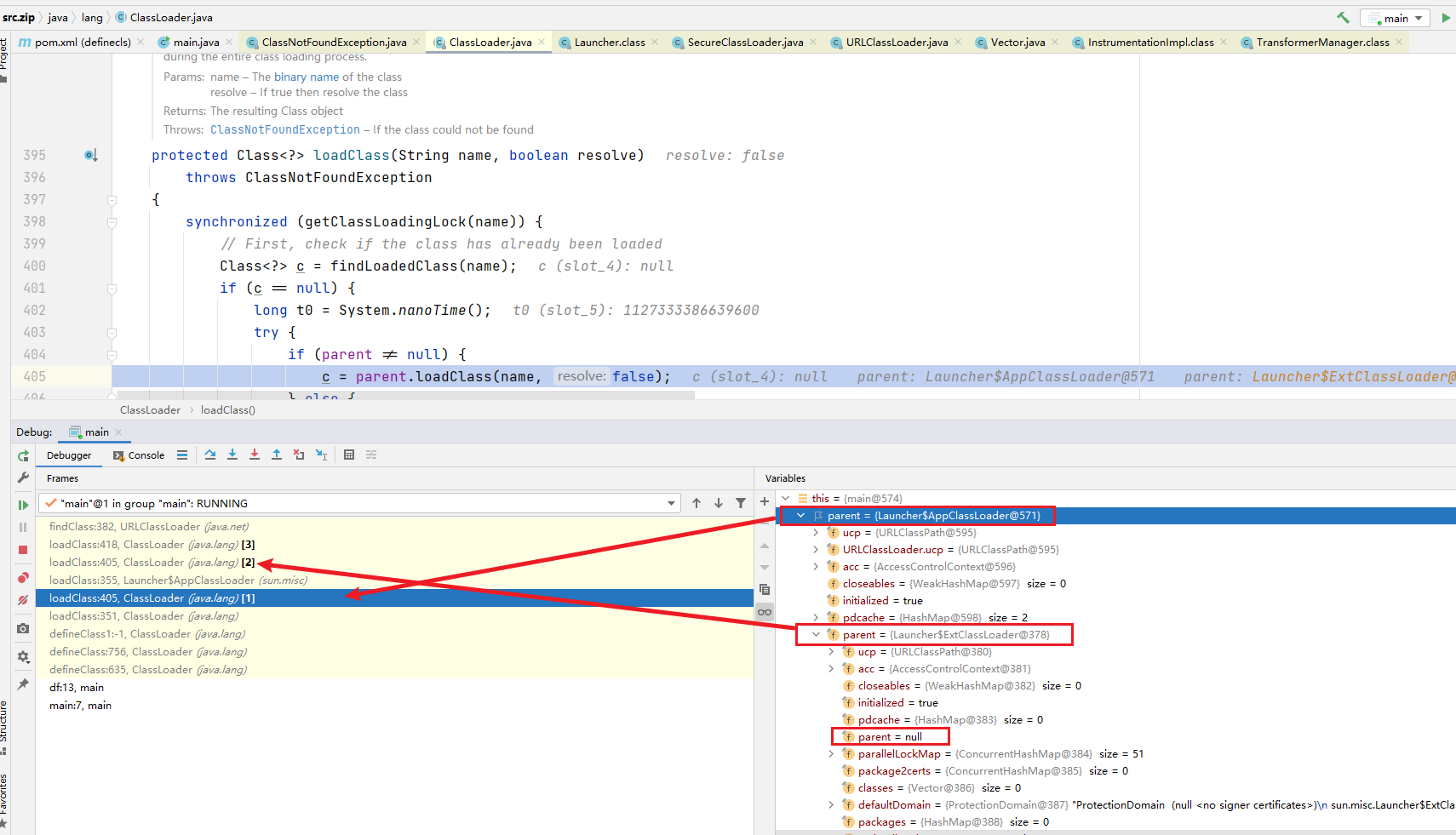Viewport: 1456px width, 835px height.
Task: Expand acc = {AccessControlContext@596} node
Action: (x=816, y=566)
